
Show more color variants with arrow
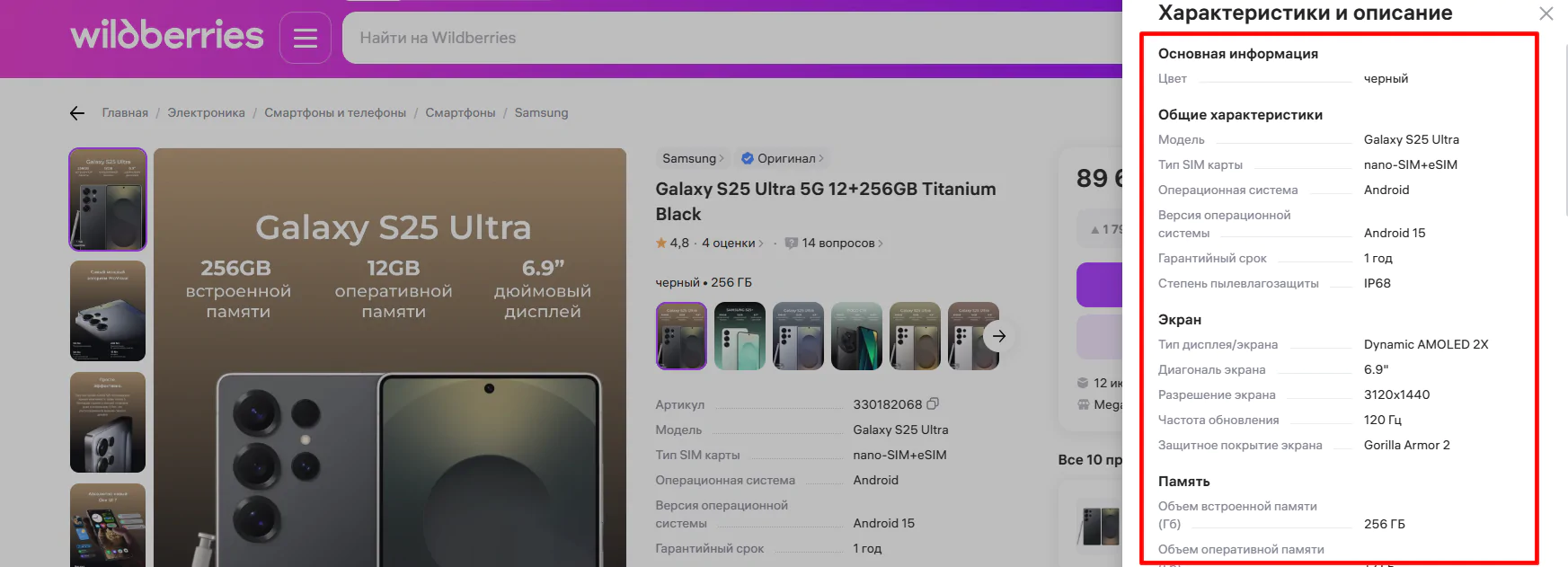(999, 336)
